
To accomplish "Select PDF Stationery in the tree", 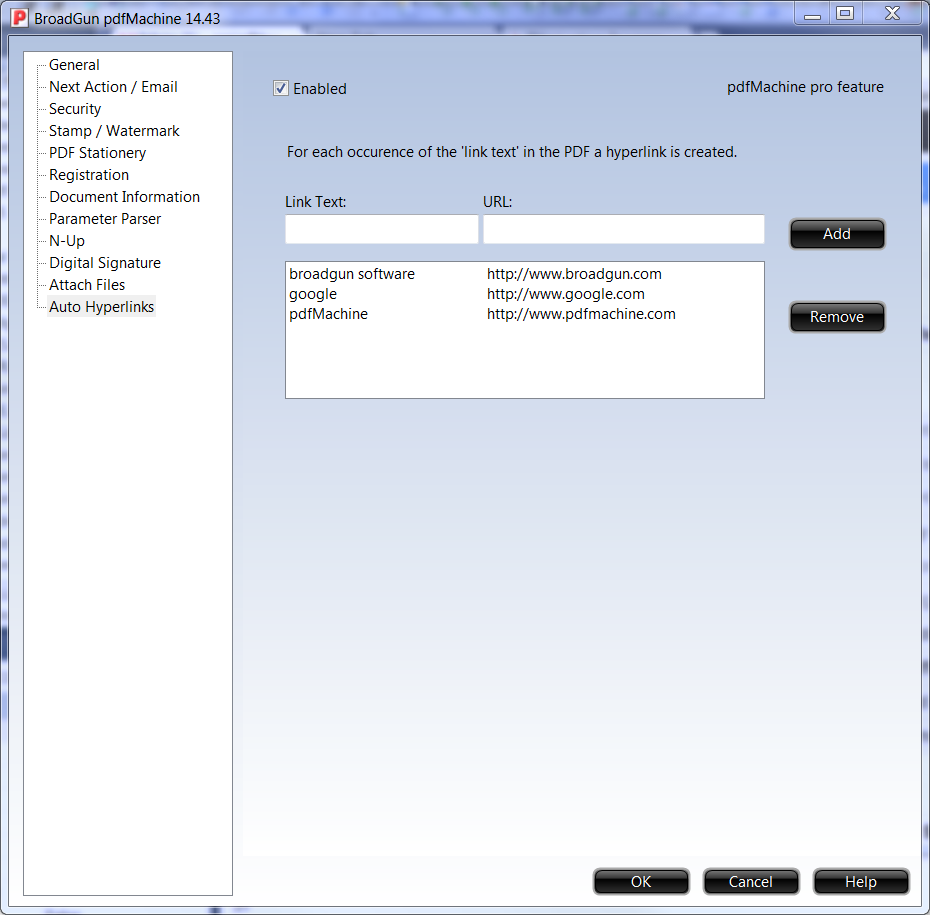I will [x=97, y=153].
